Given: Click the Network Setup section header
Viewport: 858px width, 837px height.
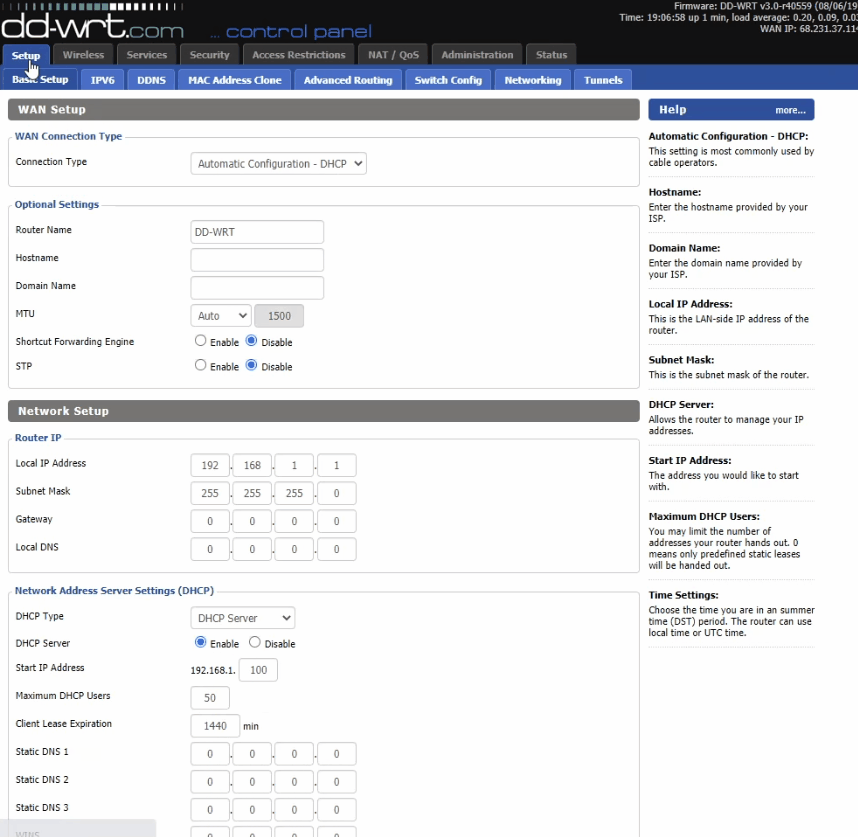Looking at the screenshot, I should 323,411.
